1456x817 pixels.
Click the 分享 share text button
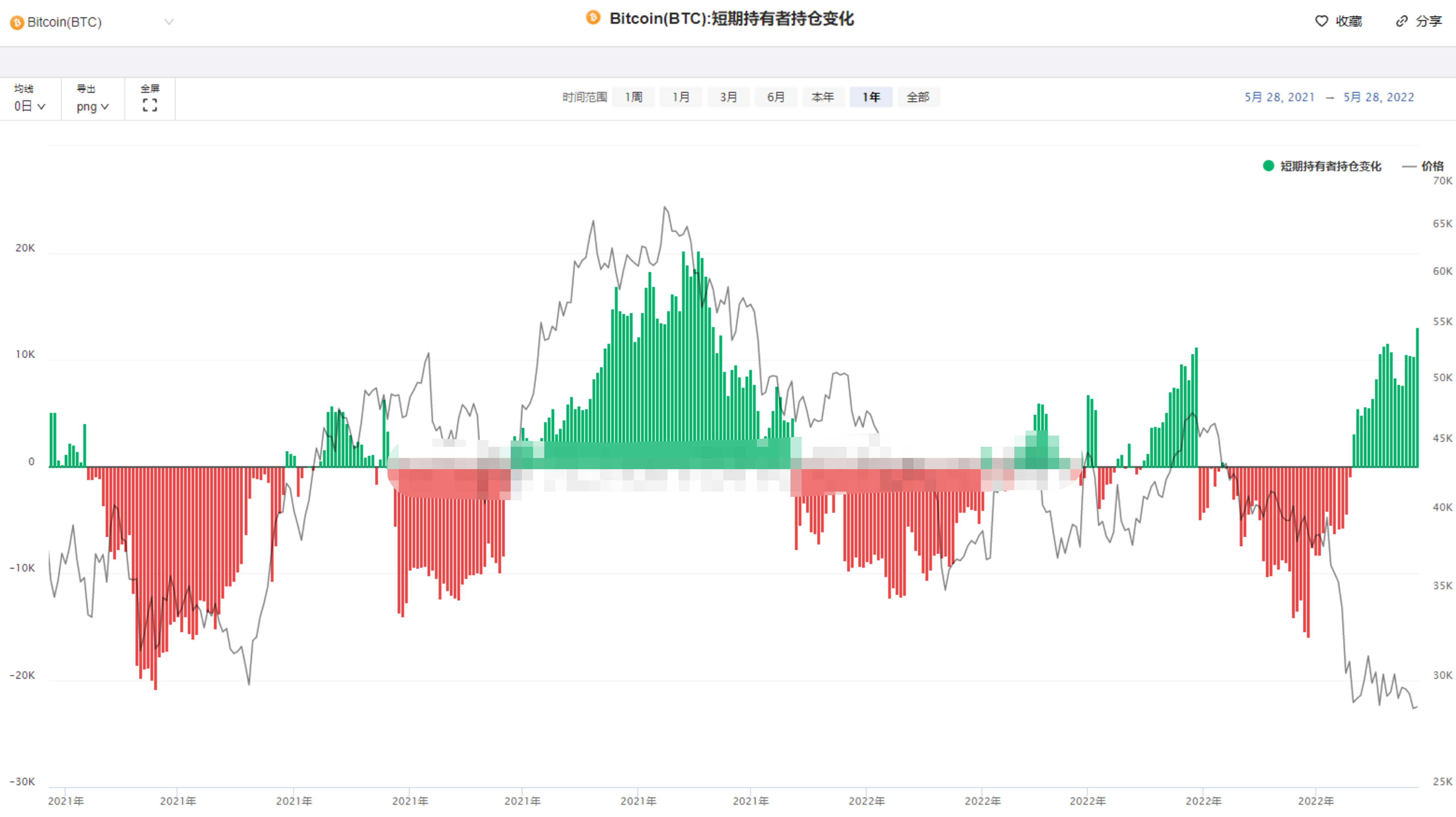pyautogui.click(x=1428, y=22)
